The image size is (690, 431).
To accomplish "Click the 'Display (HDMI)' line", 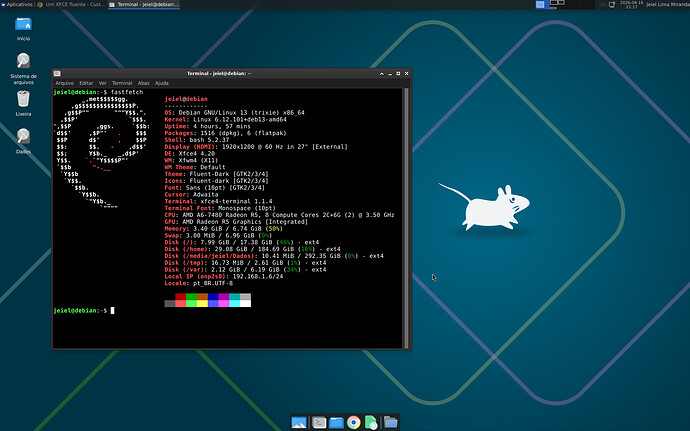I will click(256, 147).
